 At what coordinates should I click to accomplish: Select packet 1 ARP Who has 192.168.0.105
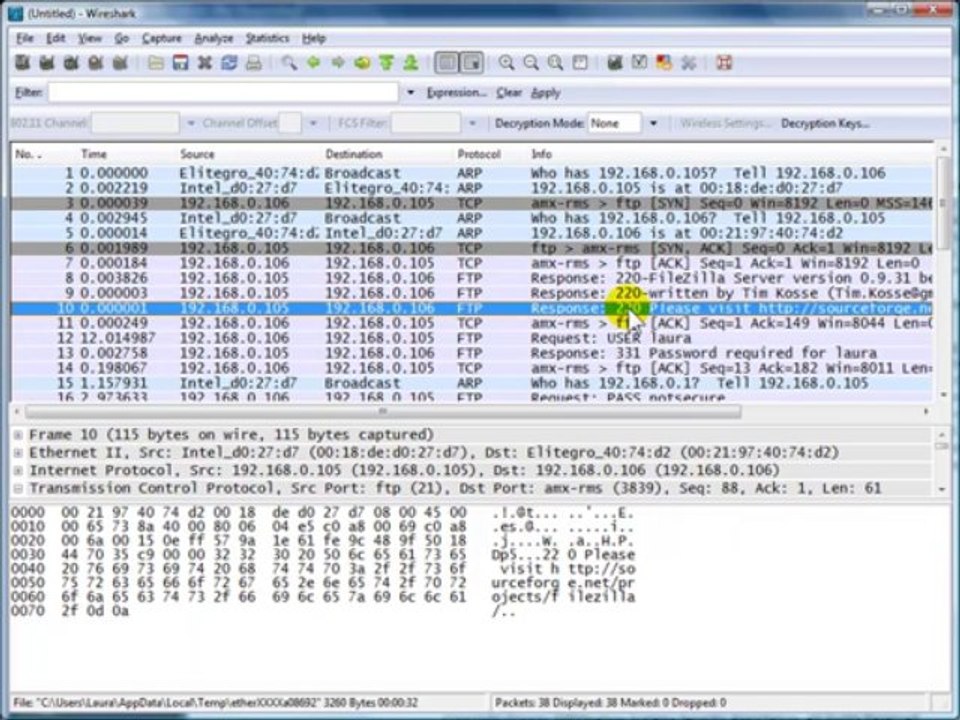(x=471, y=173)
